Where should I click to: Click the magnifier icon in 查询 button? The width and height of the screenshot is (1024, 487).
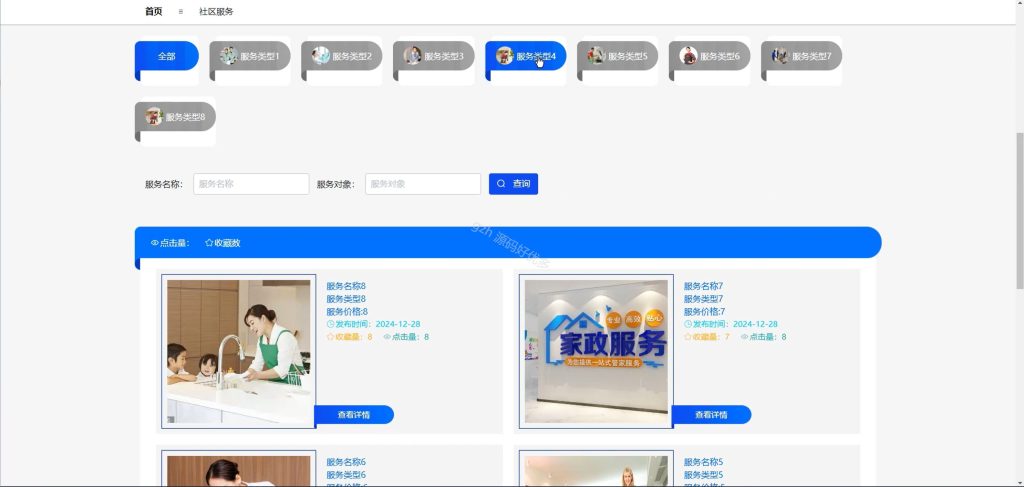click(502, 184)
